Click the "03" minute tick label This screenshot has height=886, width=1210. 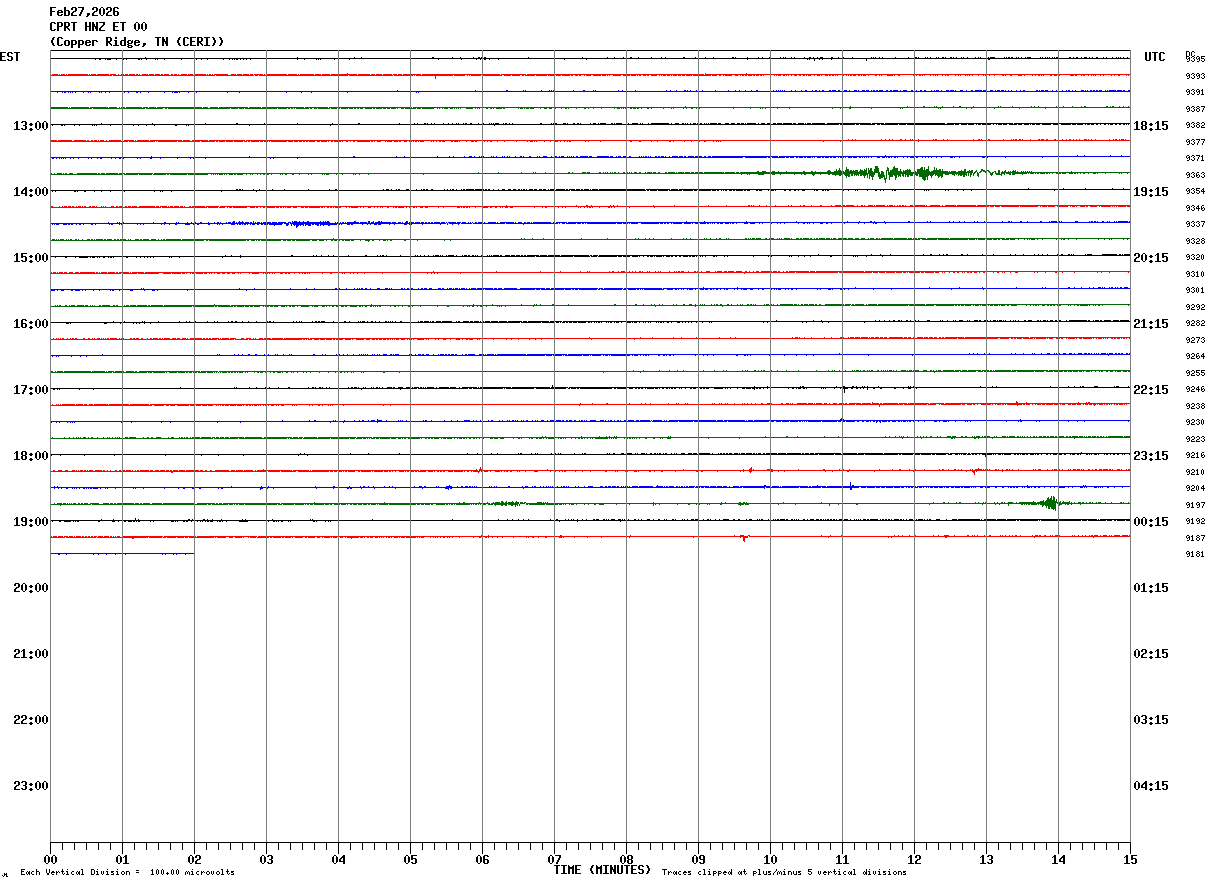coord(266,859)
